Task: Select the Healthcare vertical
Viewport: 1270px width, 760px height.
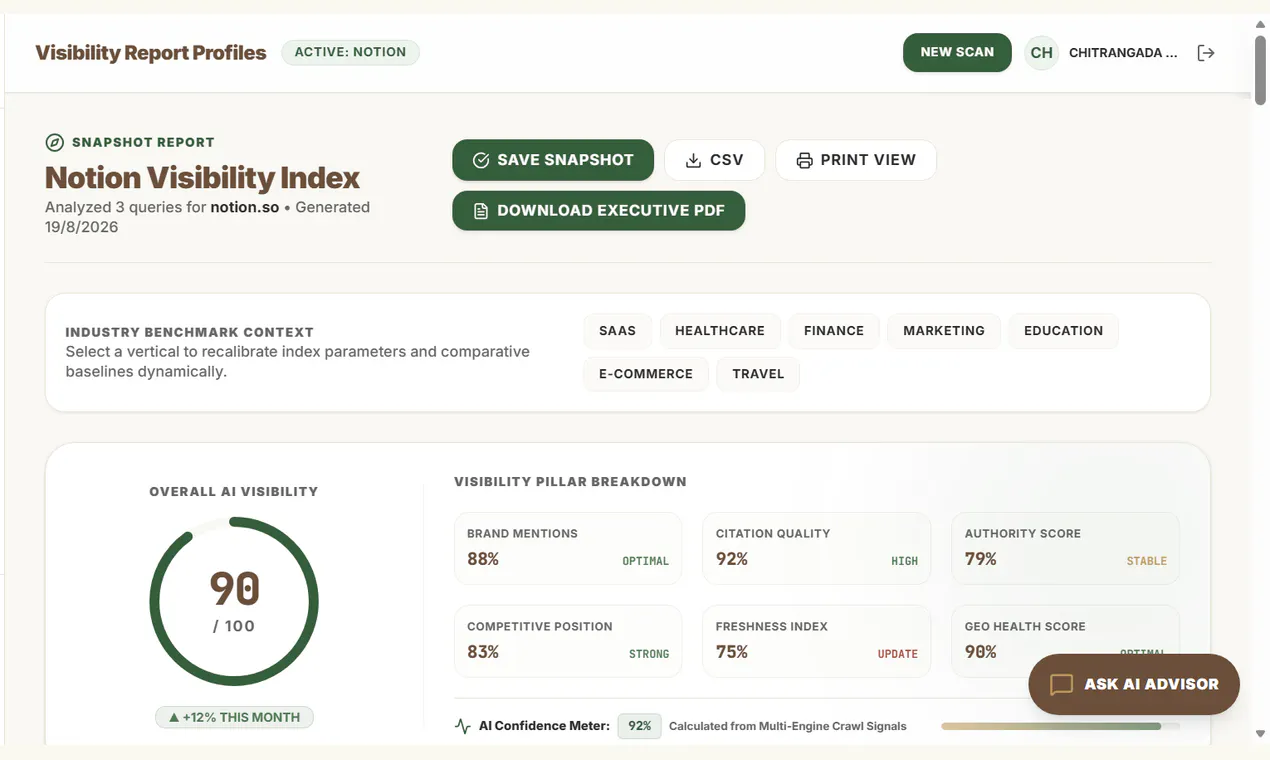Action: 720,331
